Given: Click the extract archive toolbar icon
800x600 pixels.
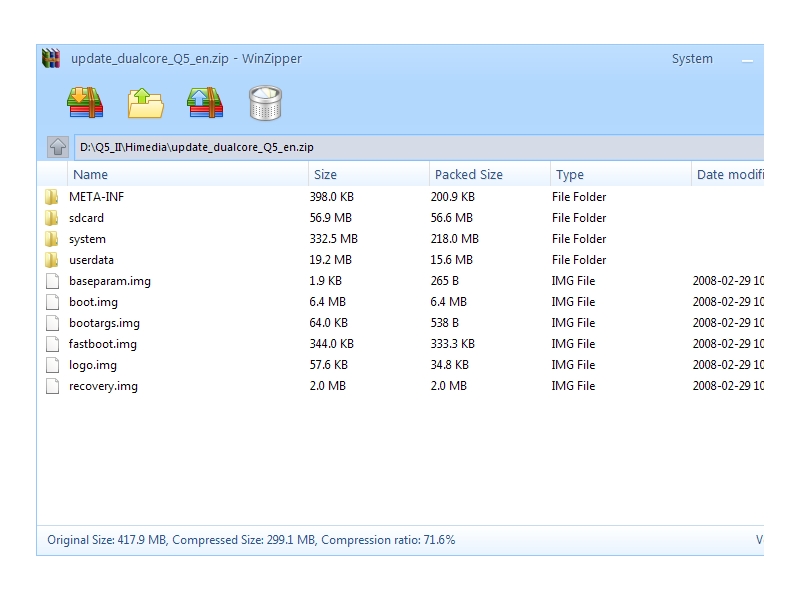Looking at the screenshot, I should [85, 103].
